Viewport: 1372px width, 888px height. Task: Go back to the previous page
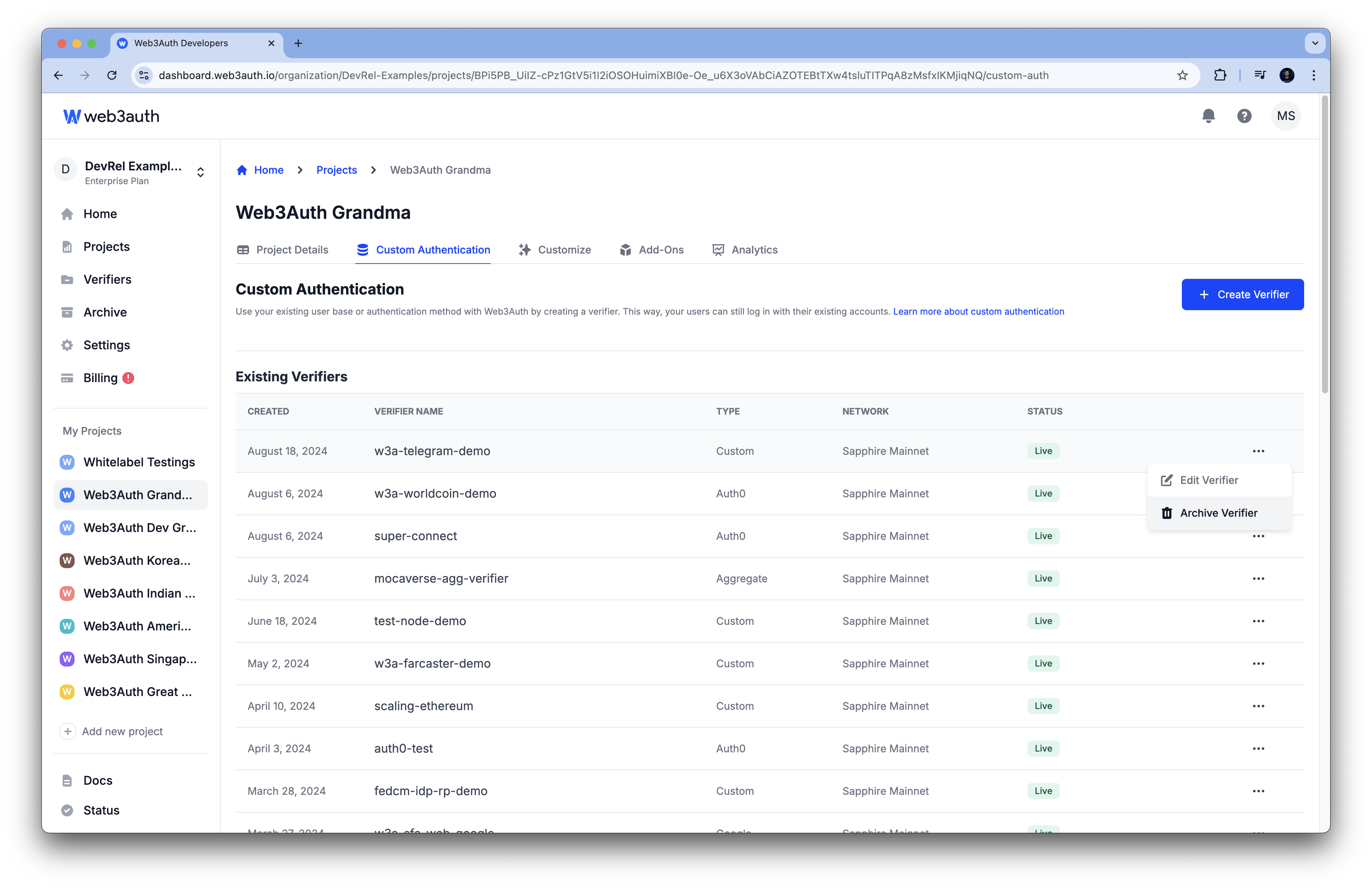pyautogui.click(x=58, y=75)
